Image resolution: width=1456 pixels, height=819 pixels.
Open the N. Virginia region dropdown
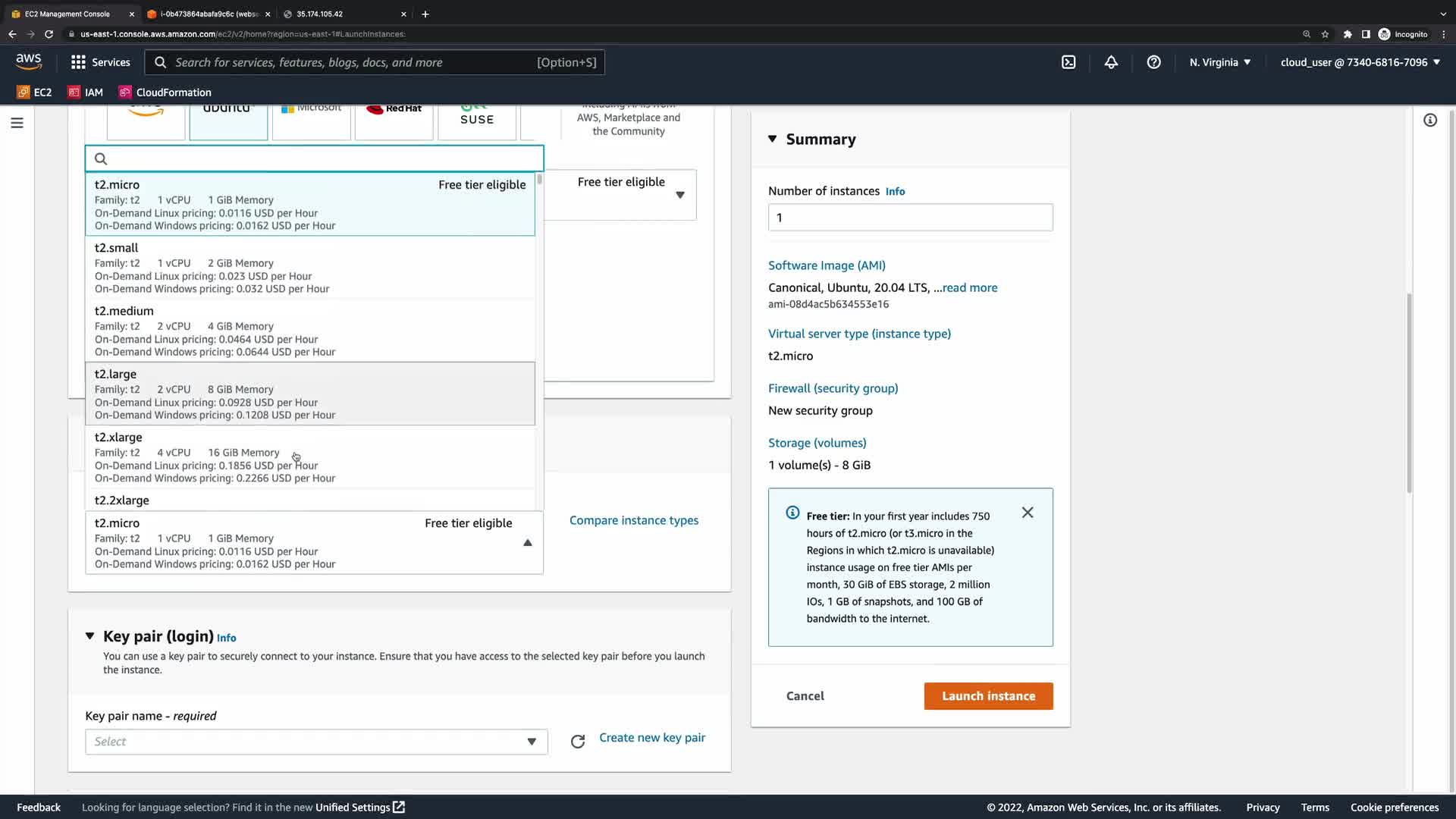pos(1220,62)
